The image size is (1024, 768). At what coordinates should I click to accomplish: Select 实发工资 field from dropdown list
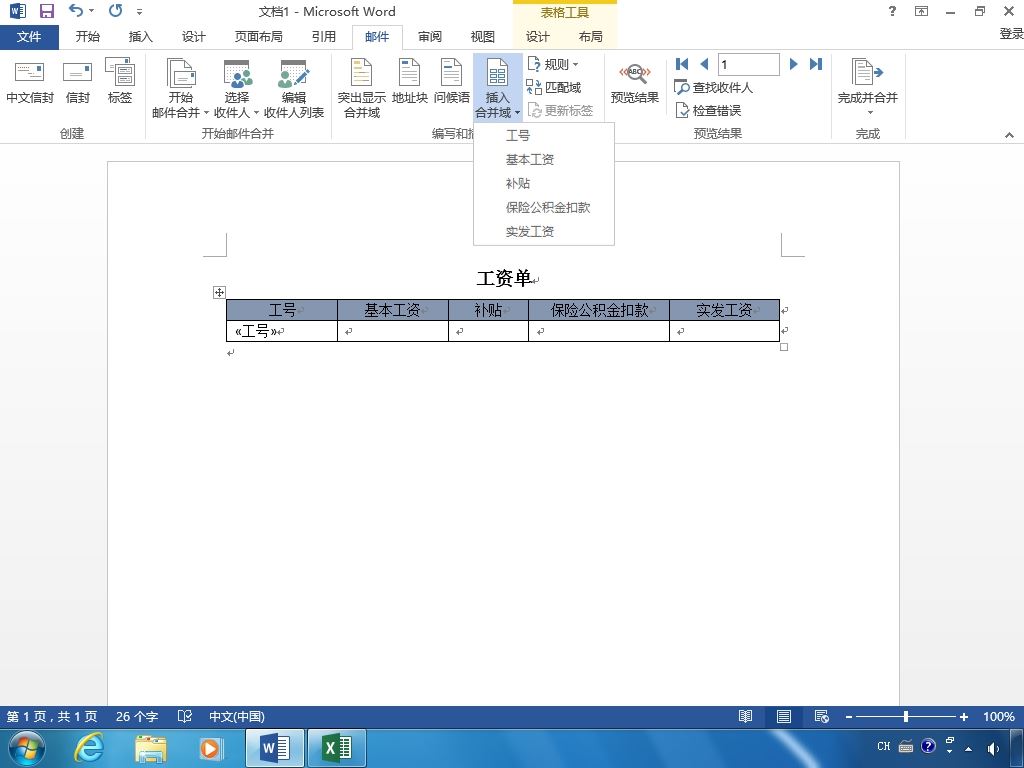click(543, 232)
